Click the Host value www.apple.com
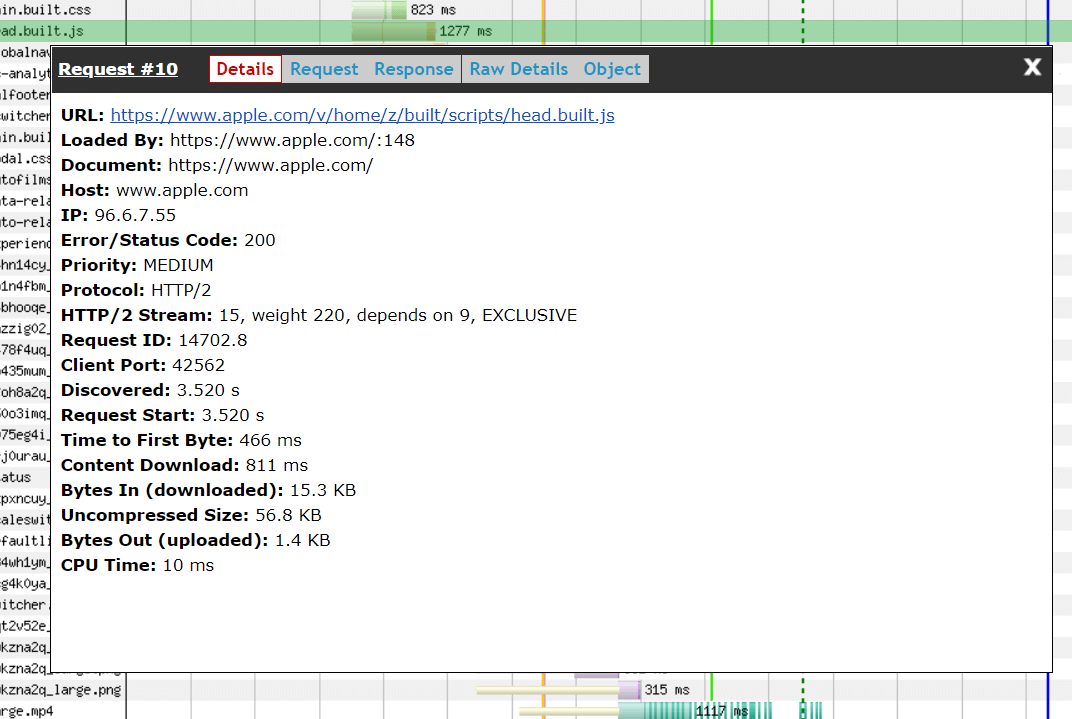The image size is (1072, 719). (x=182, y=190)
